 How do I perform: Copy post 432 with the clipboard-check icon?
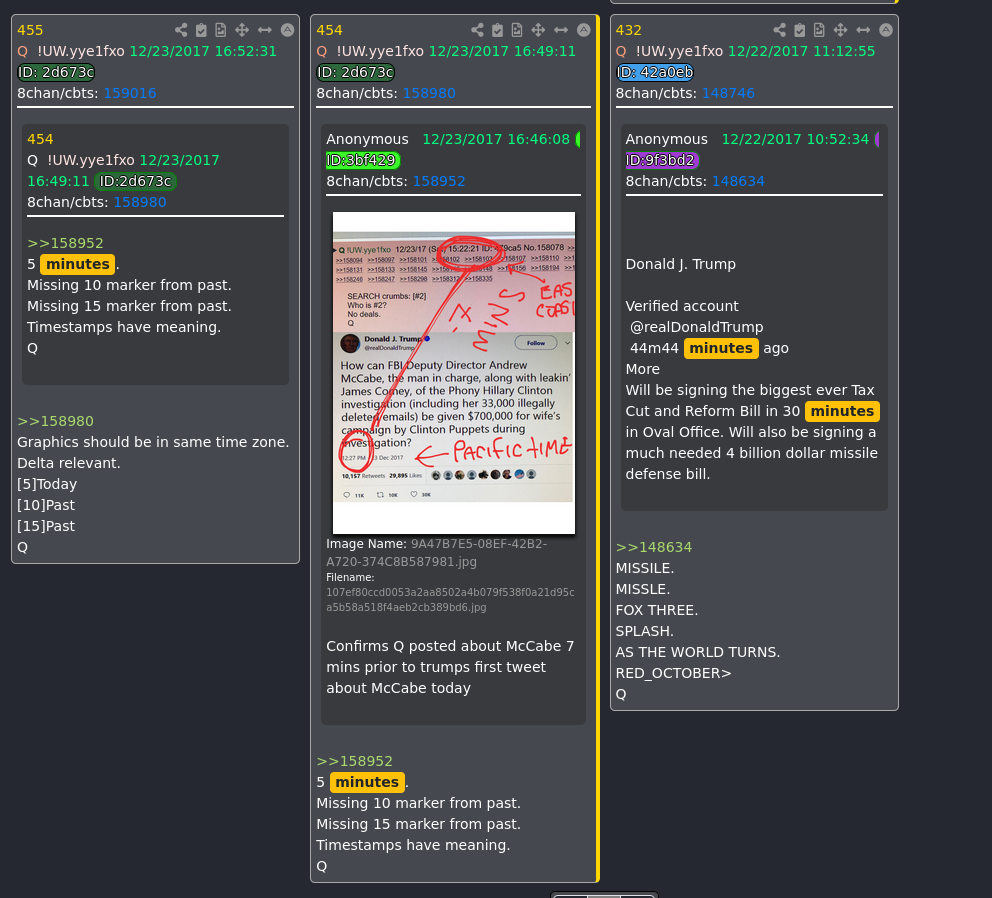pyautogui.click(x=800, y=30)
